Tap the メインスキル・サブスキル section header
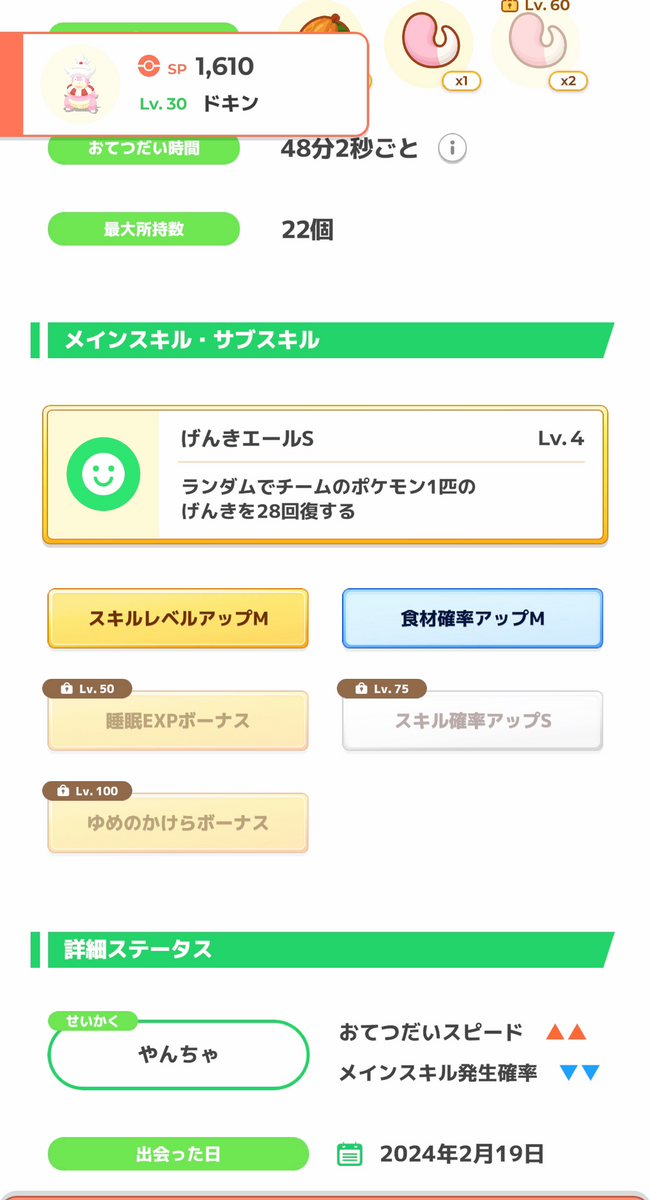The image size is (650, 1200). pyautogui.click(x=322, y=340)
